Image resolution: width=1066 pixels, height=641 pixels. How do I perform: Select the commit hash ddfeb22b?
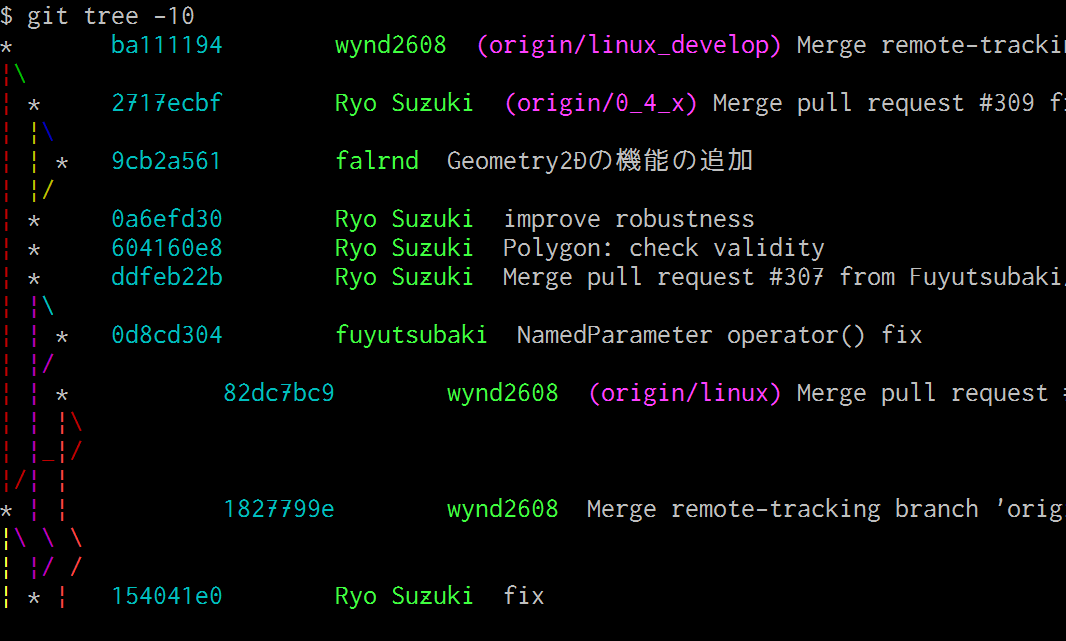click(x=166, y=277)
